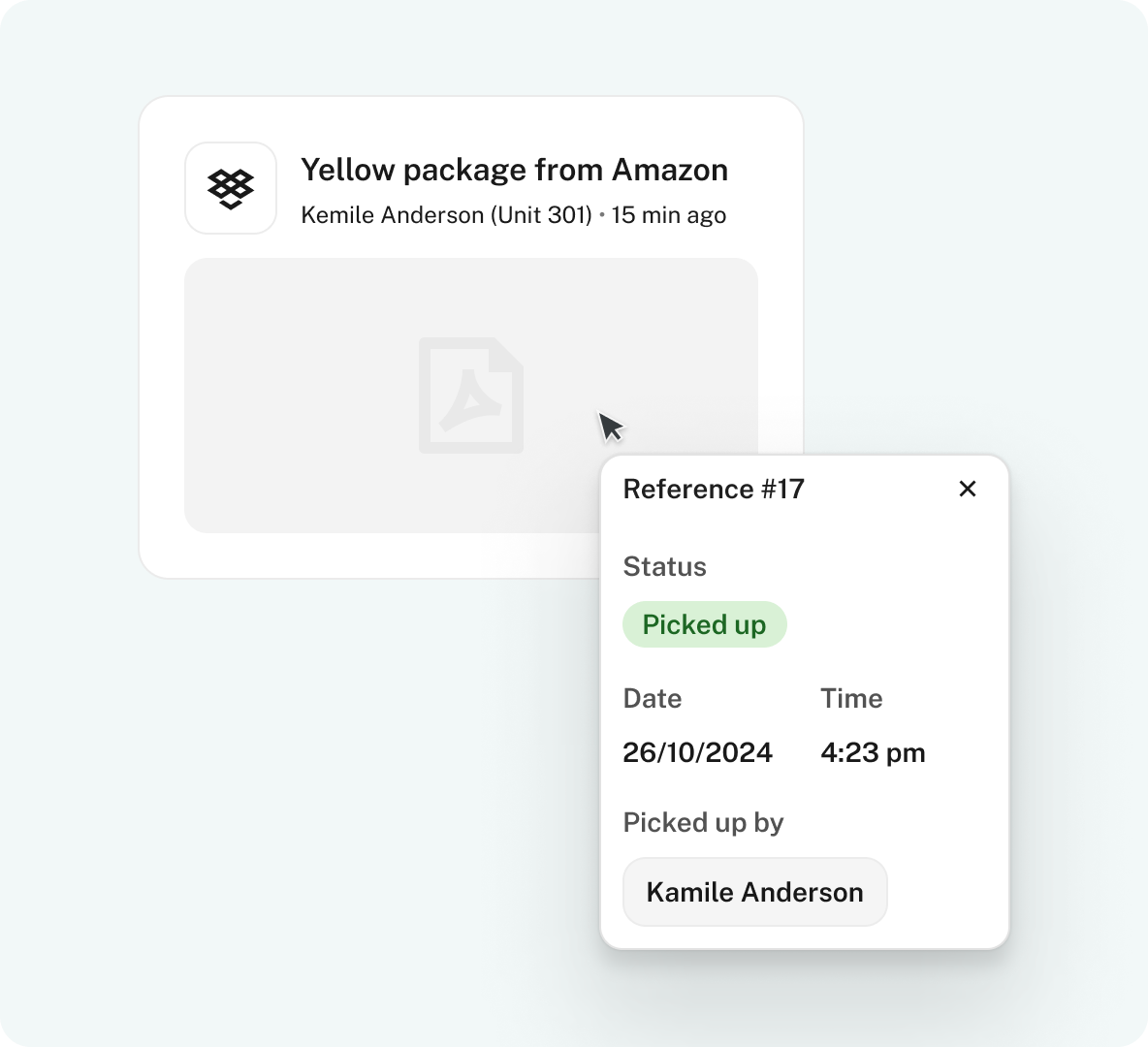Click the Reference #17 heading
Screen dimensions: 1148x1047
click(x=714, y=489)
